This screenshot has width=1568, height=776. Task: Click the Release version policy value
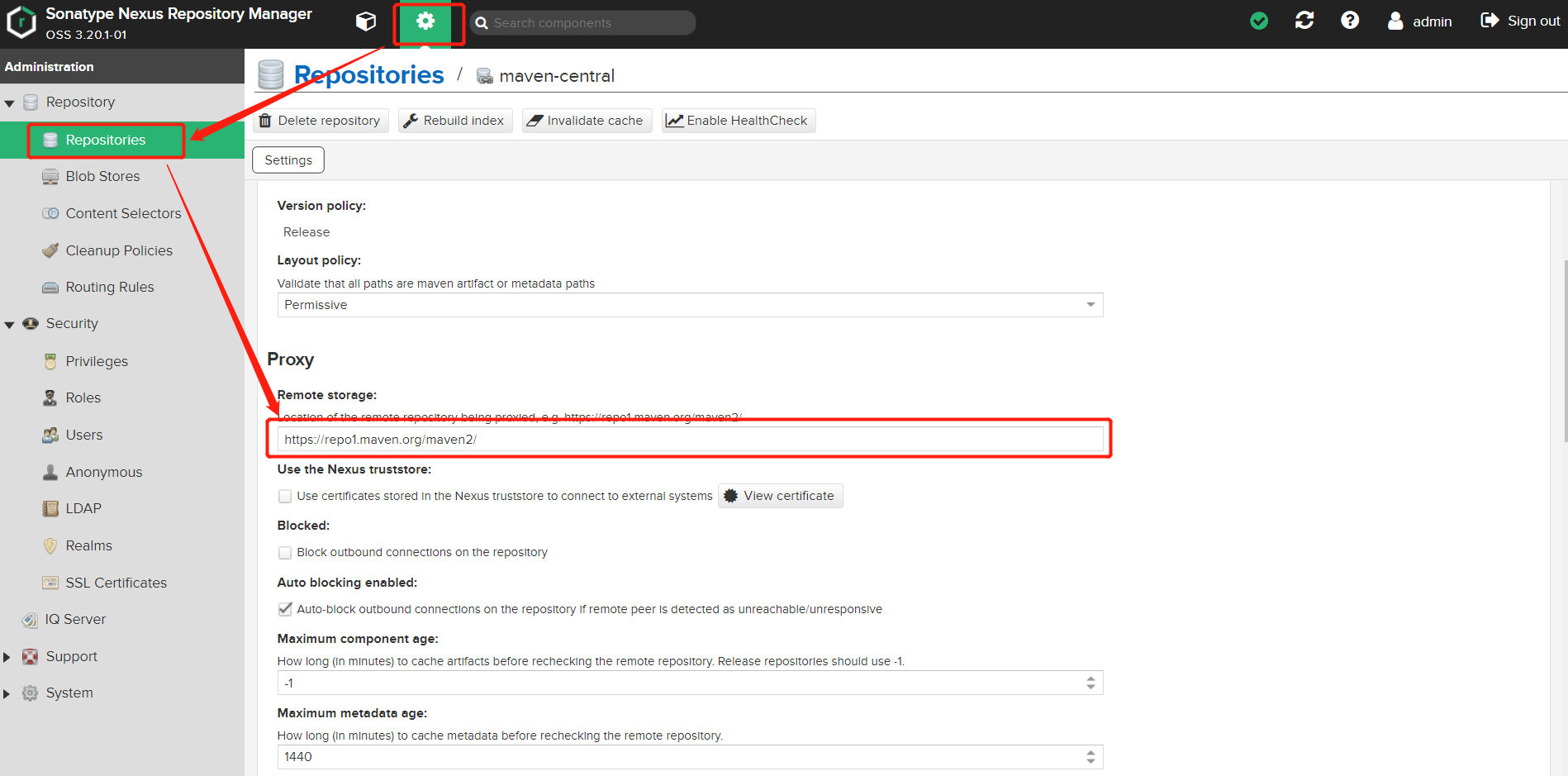(306, 232)
